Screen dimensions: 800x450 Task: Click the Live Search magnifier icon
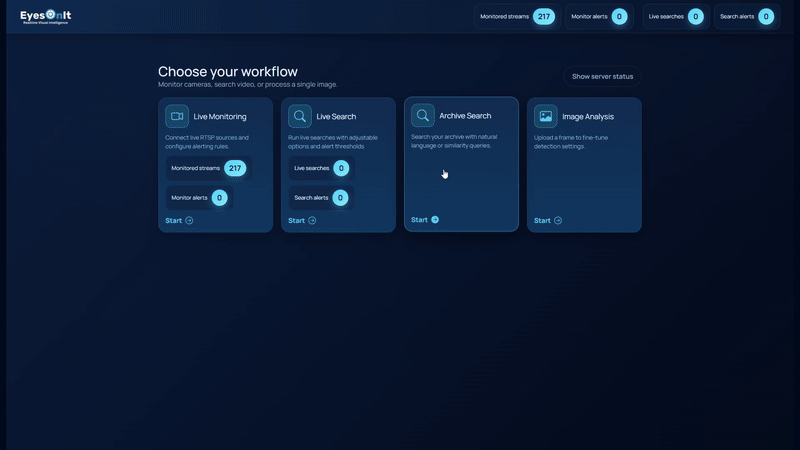[300, 116]
